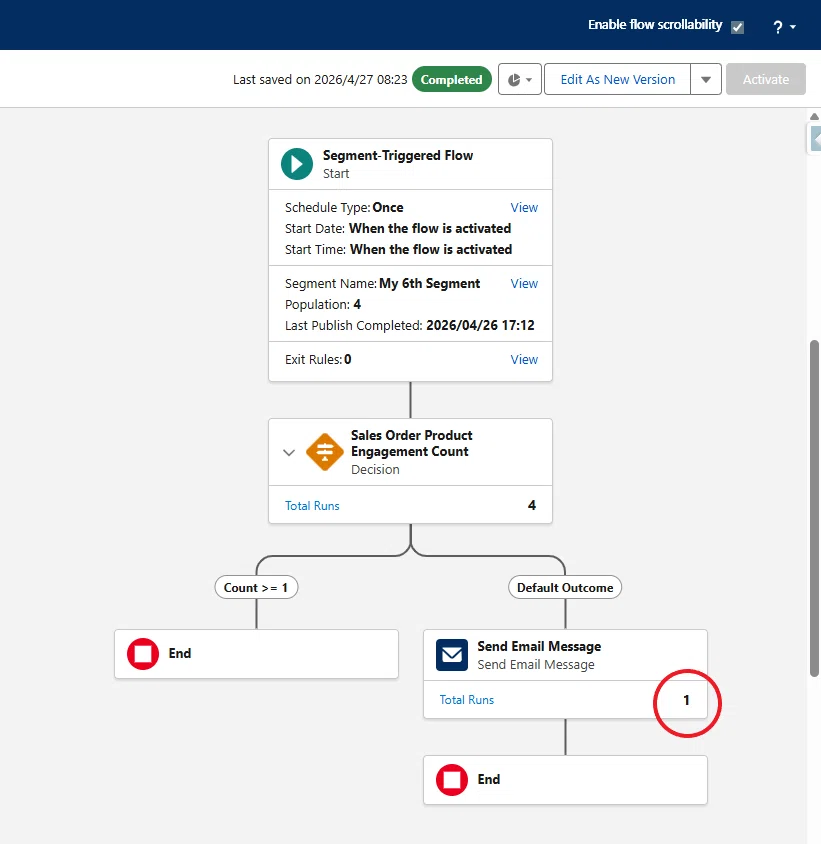View the Segment Name details
The width and height of the screenshot is (821, 844).
click(x=524, y=283)
